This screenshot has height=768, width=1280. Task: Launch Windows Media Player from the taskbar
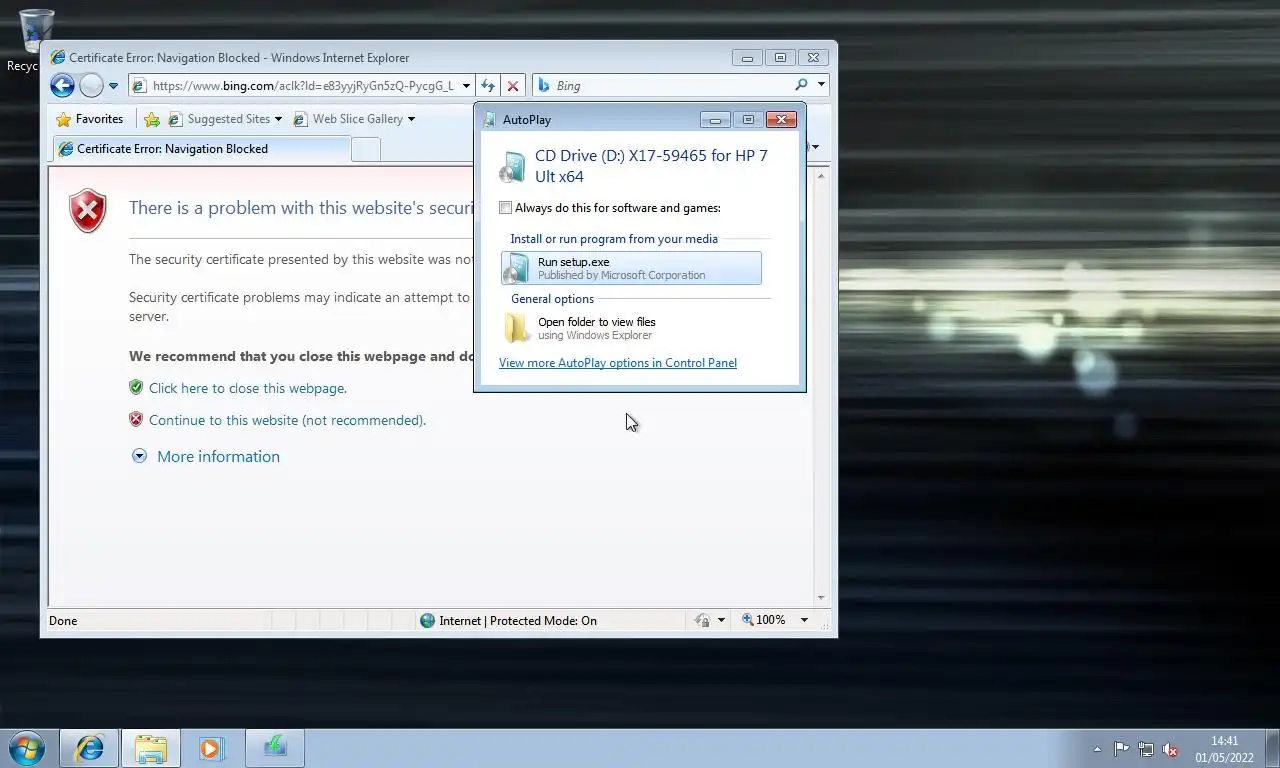(211, 748)
